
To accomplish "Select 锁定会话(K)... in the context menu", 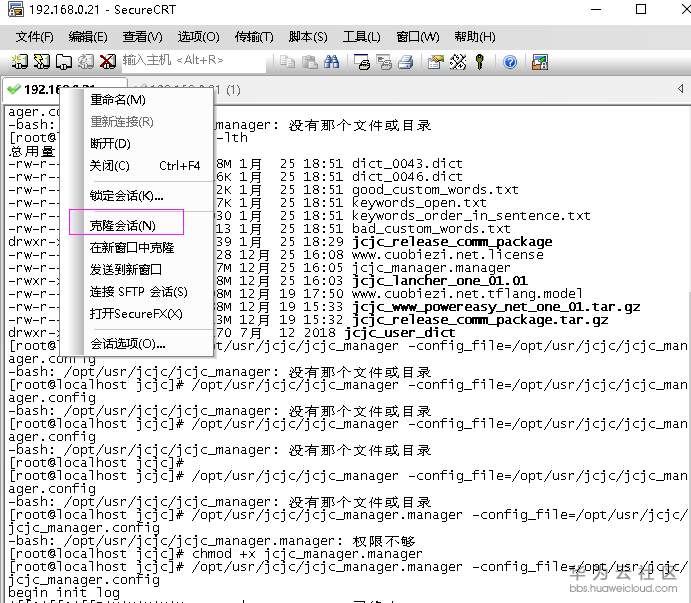I will point(137,196).
